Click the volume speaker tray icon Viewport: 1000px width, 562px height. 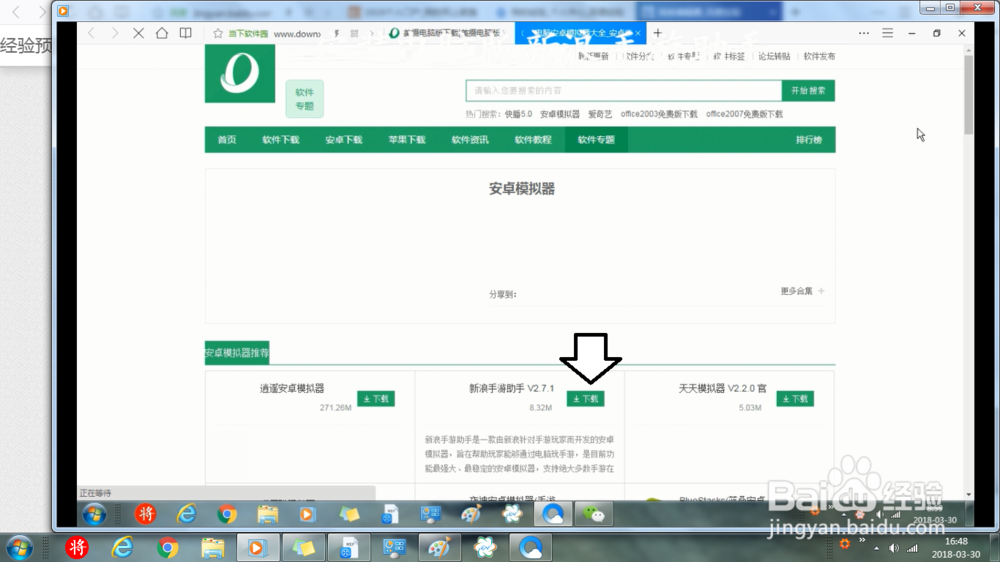[x=894, y=549]
